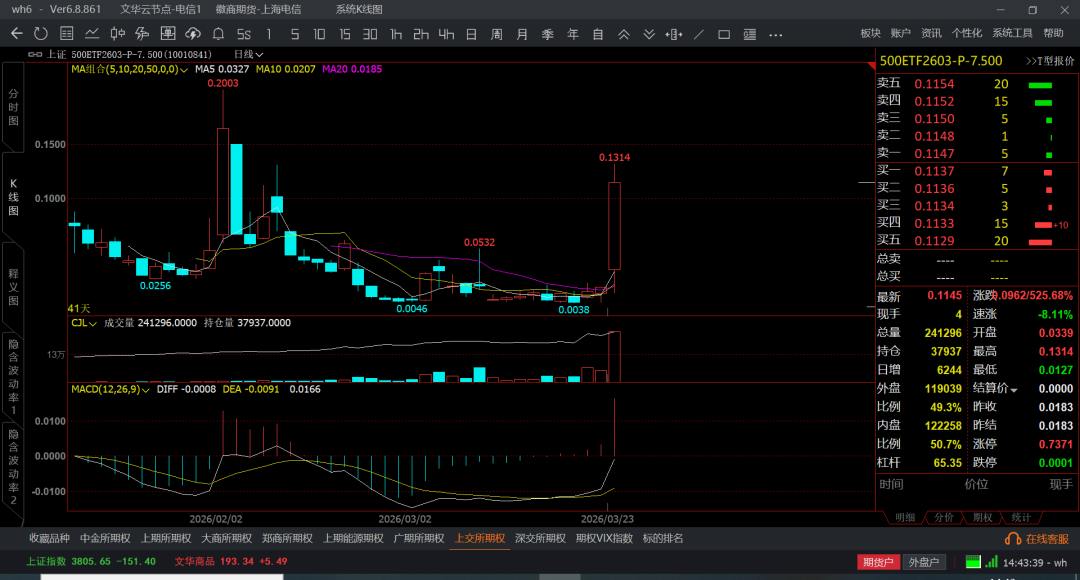
Task: Select the 深交所期权 bottom tab
Action: click(x=539, y=538)
